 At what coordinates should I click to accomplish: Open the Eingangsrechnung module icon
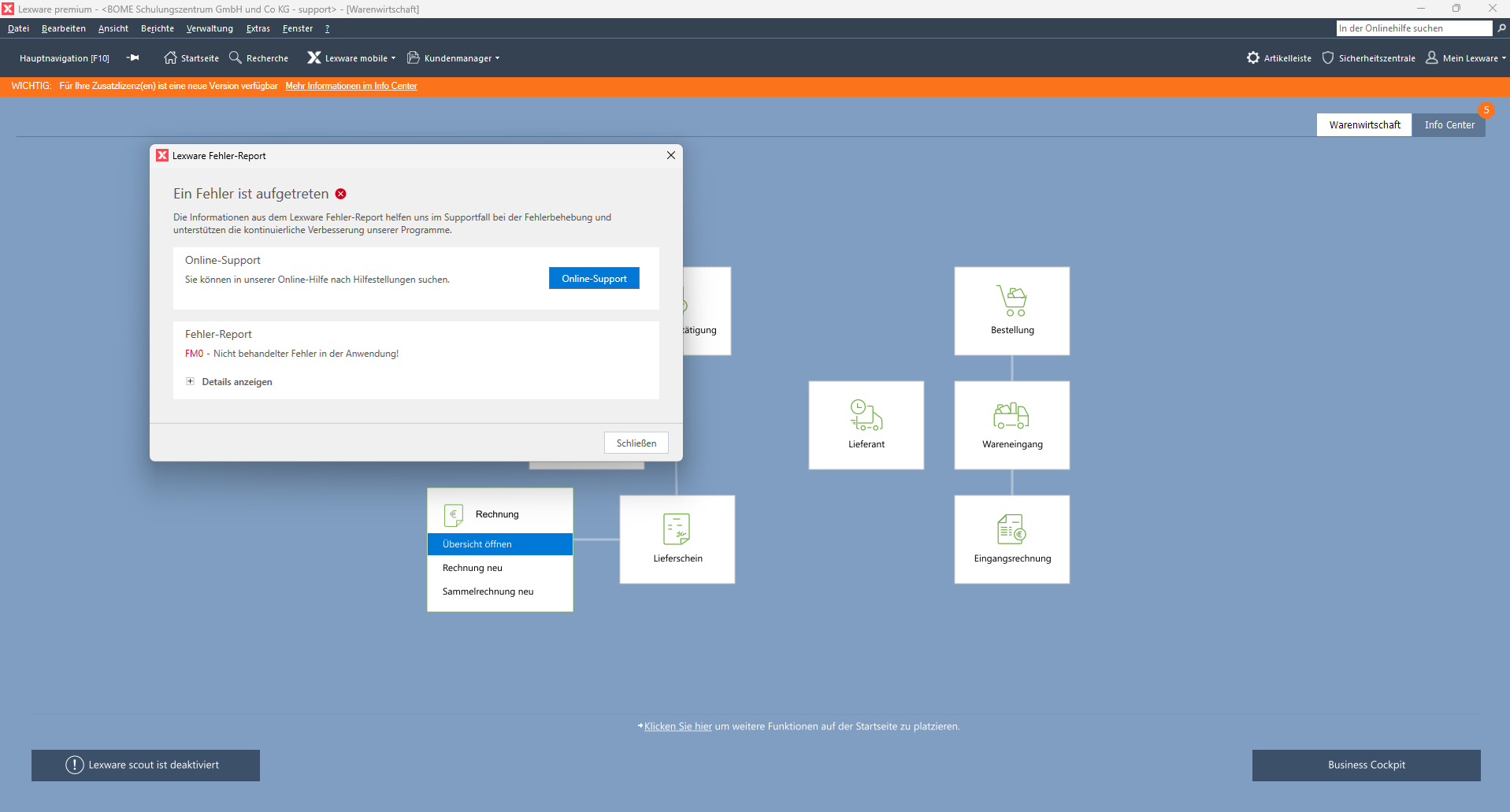[x=1011, y=539]
